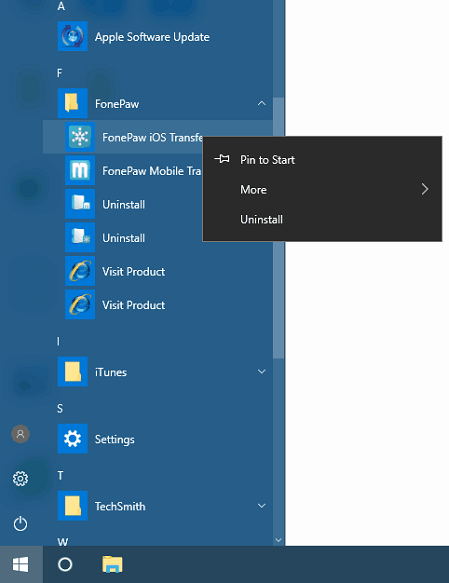Screen dimensions: 449x583
Task: Open first Visit Product Internet Explorer icon
Action: pos(80,271)
